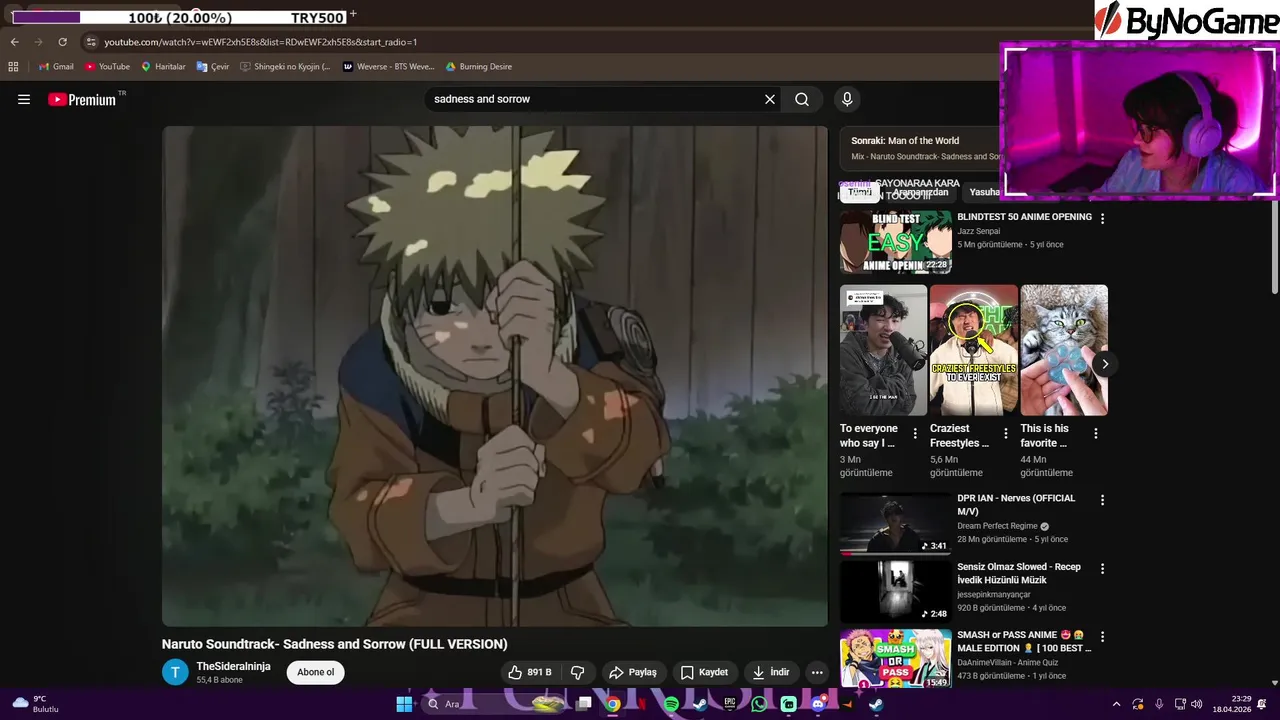Open the Burning Desire bookmark
This screenshot has width=1280, height=720.
(x=479, y=67)
